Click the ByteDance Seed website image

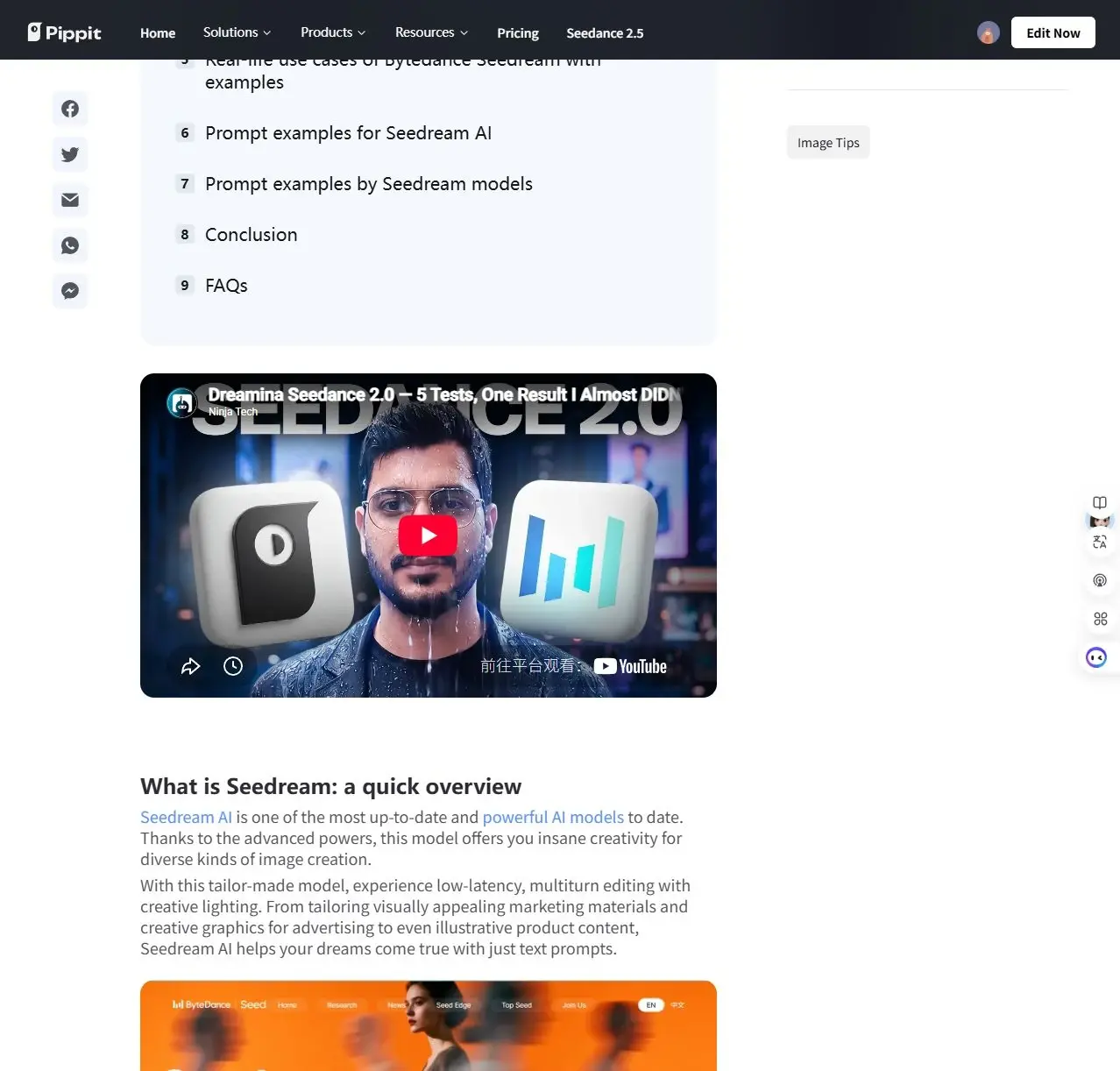point(429,1025)
